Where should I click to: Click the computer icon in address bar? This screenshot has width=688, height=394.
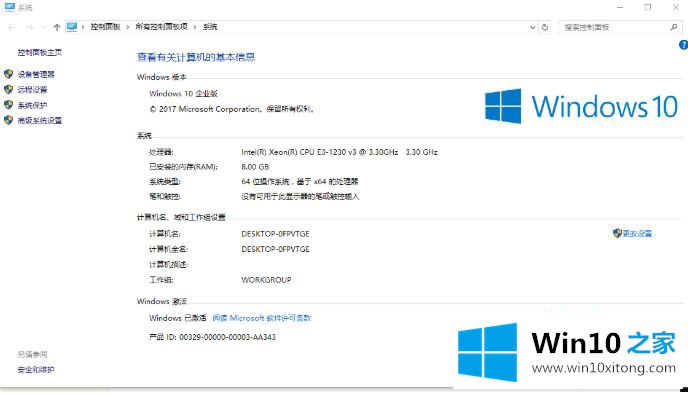coord(72,27)
